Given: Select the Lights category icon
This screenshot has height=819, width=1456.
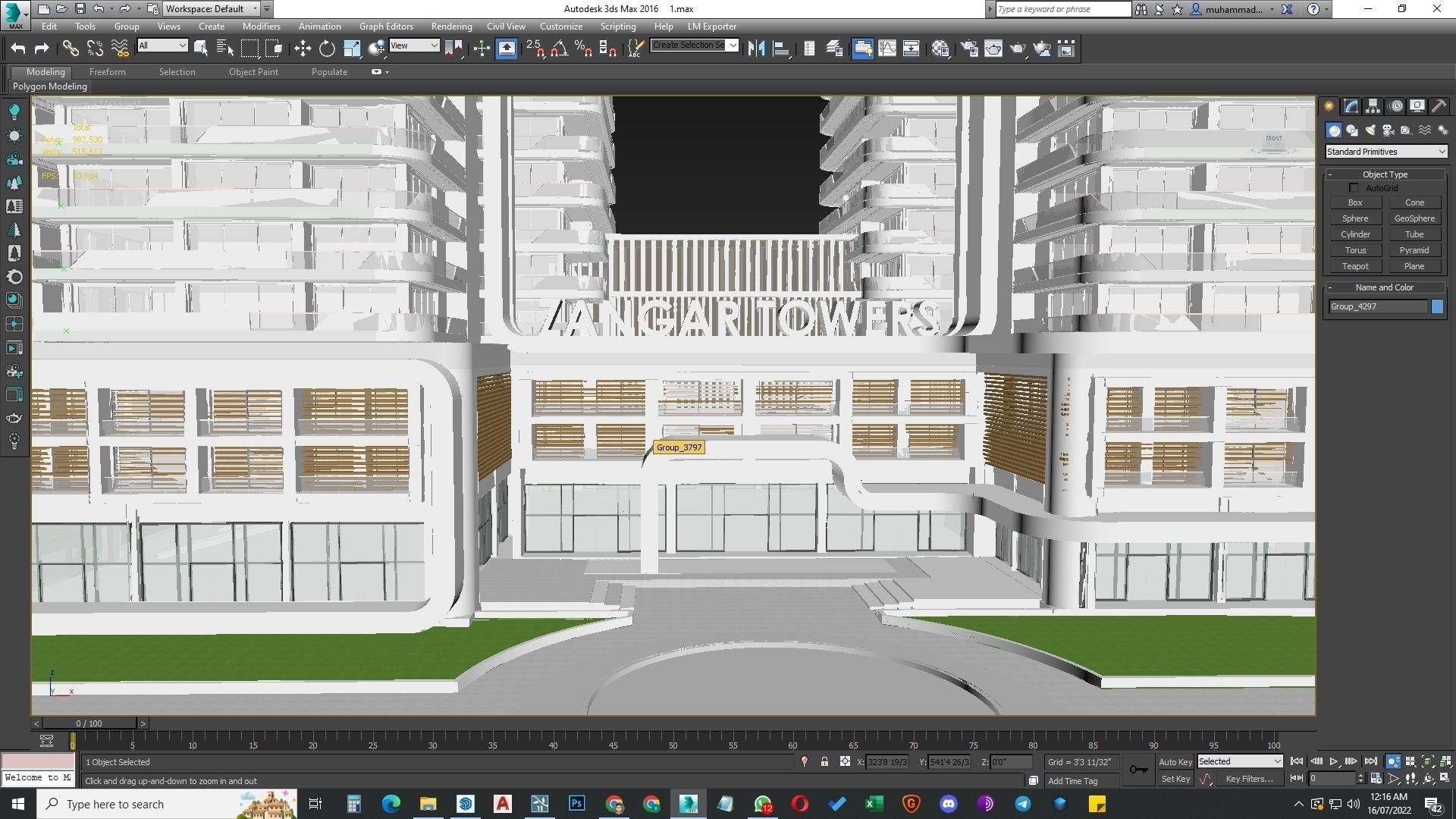Looking at the screenshot, I should tap(1370, 130).
